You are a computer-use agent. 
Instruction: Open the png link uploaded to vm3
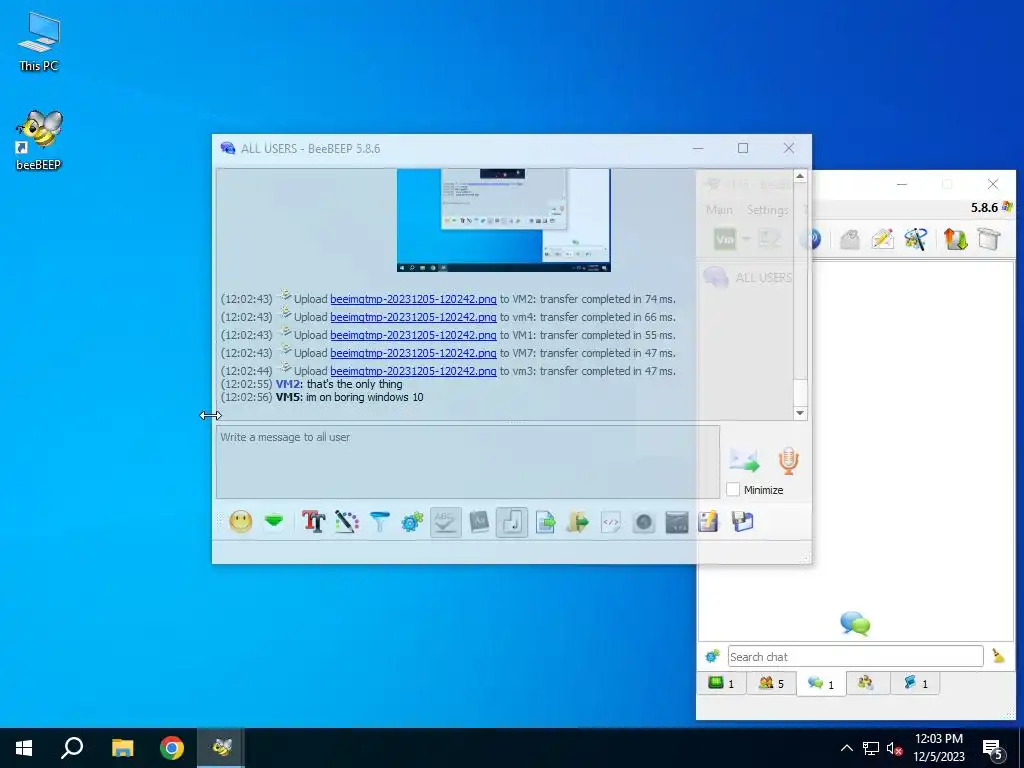click(x=413, y=371)
